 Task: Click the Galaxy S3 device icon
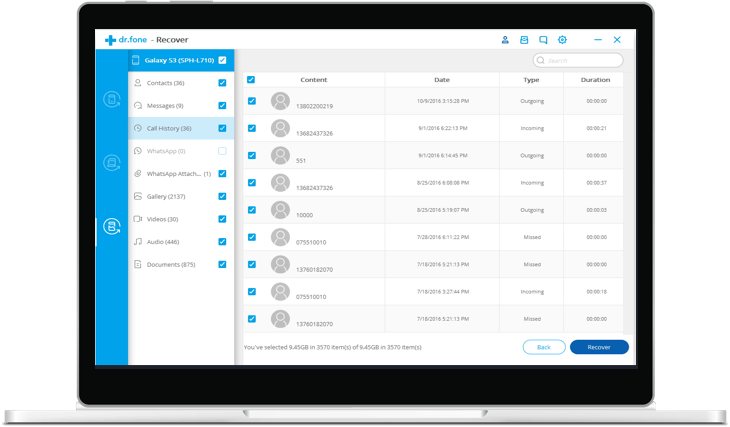click(x=135, y=60)
